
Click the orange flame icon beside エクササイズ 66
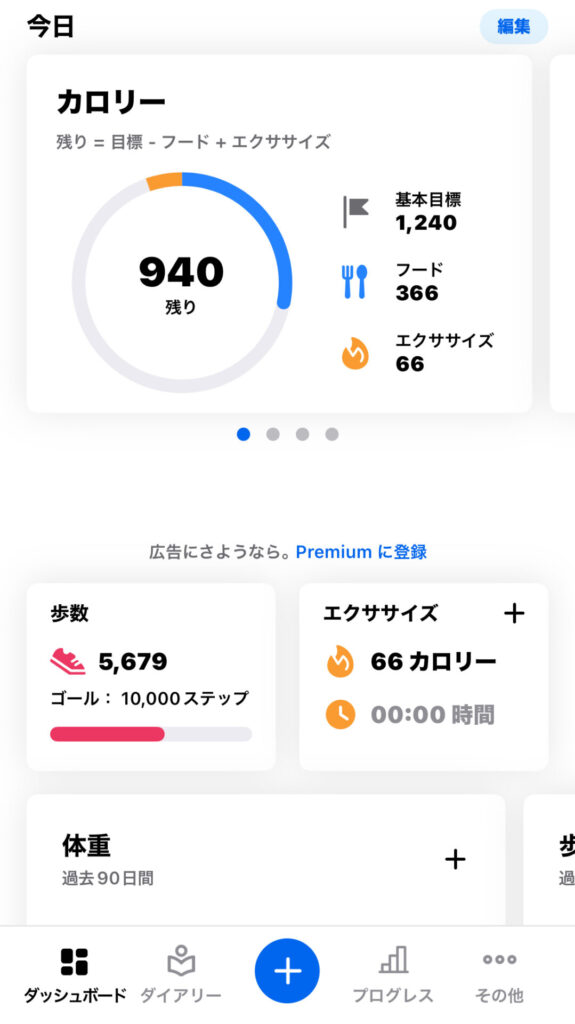coord(355,353)
